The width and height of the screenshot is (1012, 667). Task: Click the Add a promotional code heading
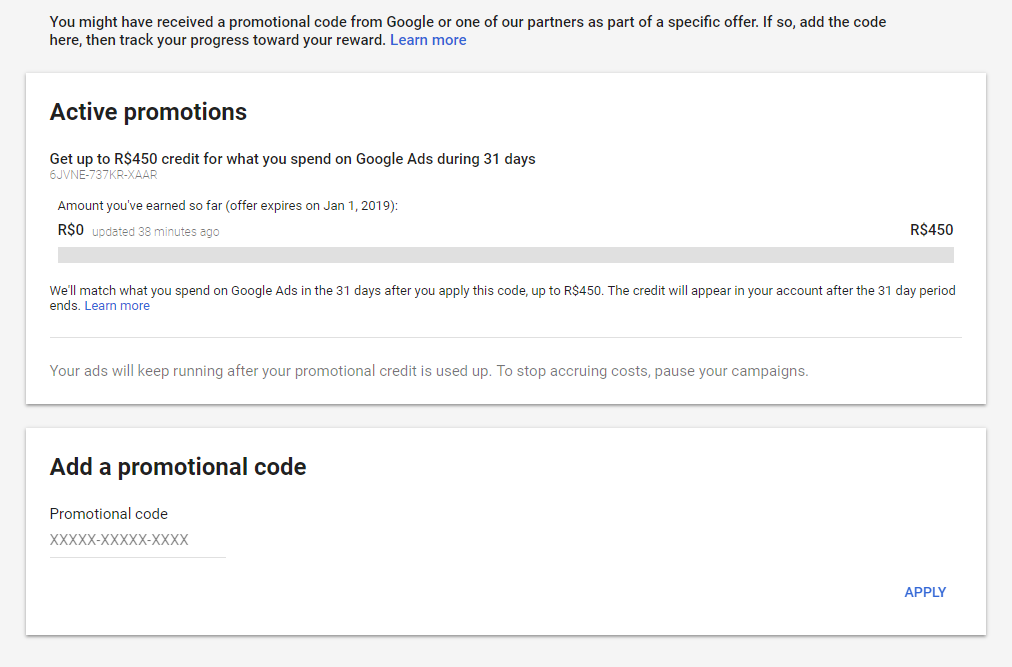point(178,467)
